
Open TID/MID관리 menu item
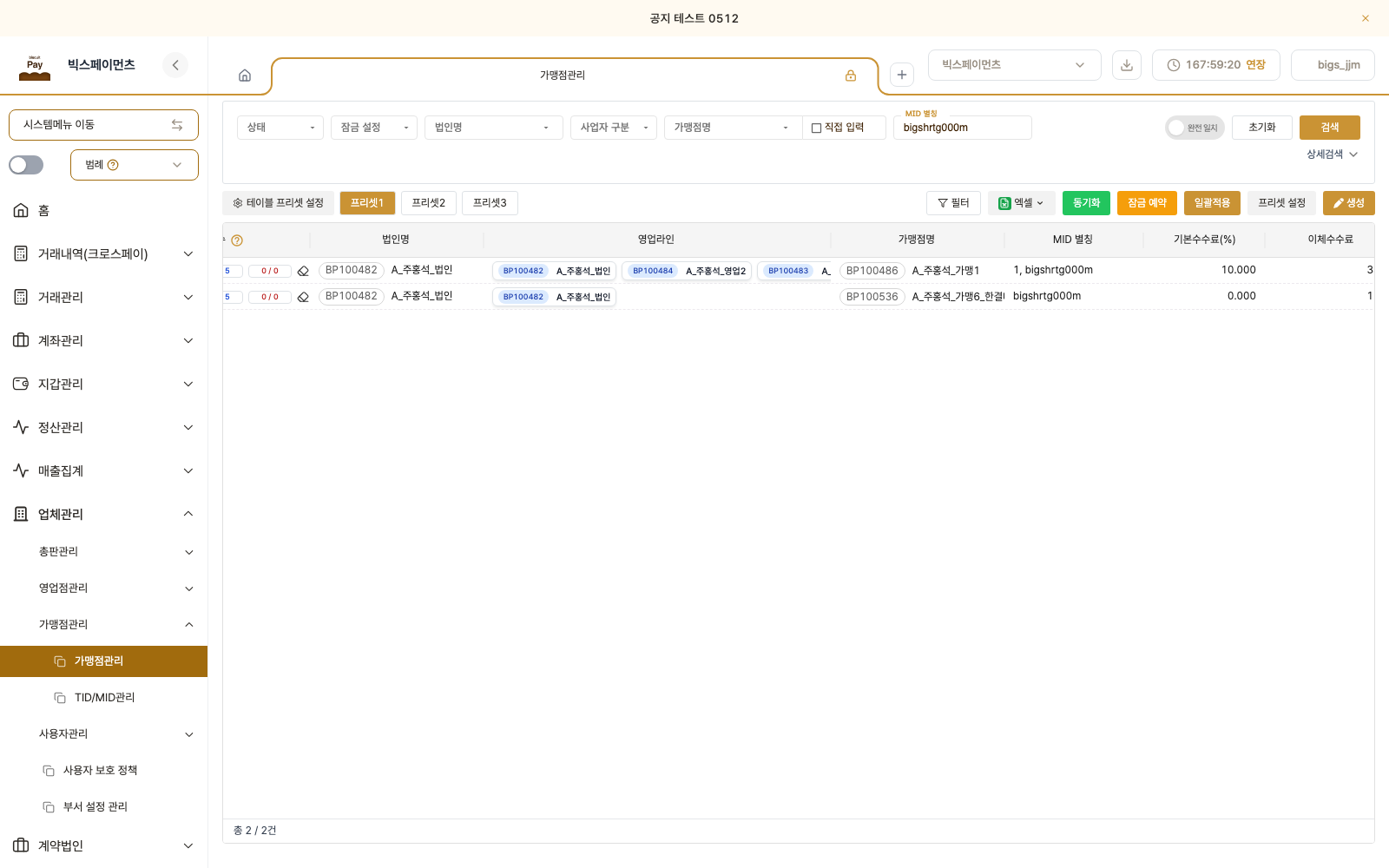[x=104, y=698]
